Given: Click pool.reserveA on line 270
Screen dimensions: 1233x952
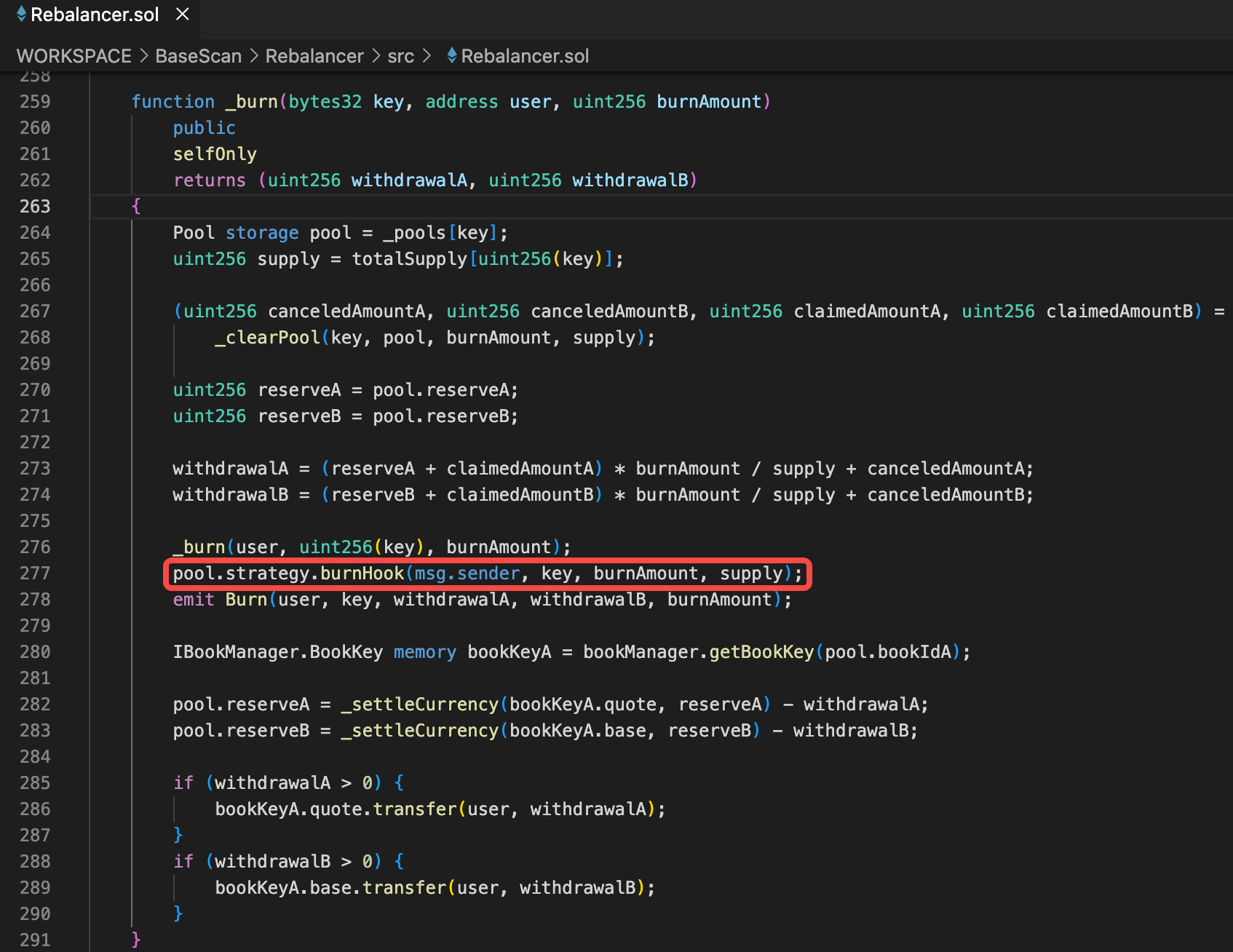Looking at the screenshot, I should click(x=441, y=390).
